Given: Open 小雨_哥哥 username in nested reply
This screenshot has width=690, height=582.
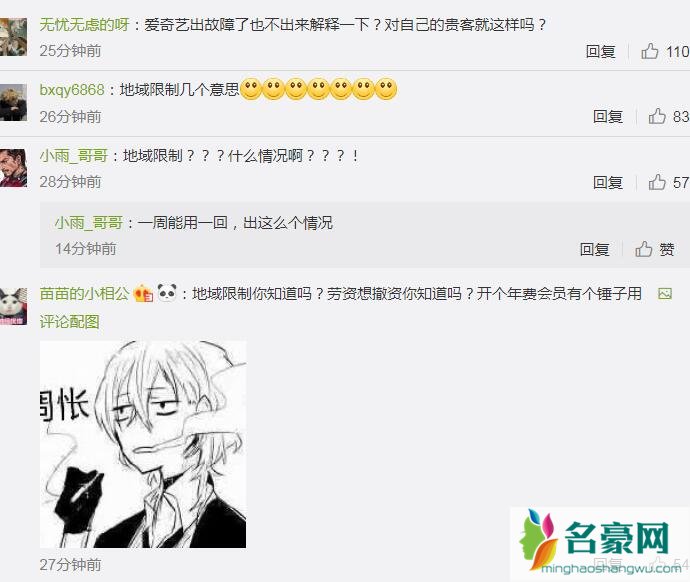Looking at the screenshot, I should coord(89,223).
